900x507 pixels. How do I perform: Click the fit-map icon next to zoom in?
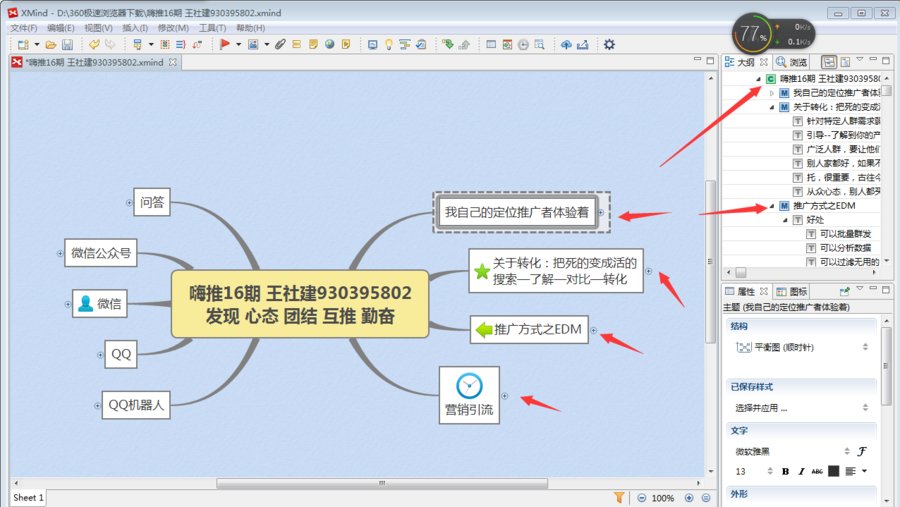tap(706, 498)
